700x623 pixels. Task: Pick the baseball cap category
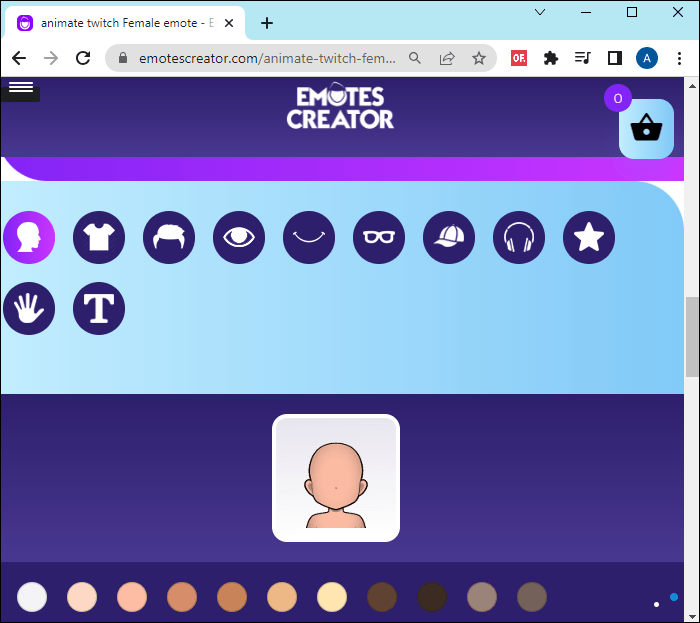click(x=449, y=237)
